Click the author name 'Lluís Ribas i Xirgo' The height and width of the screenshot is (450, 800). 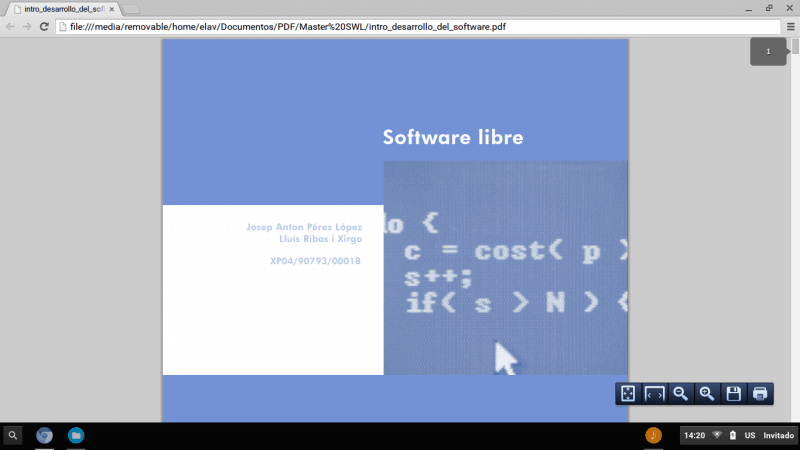click(x=320, y=239)
